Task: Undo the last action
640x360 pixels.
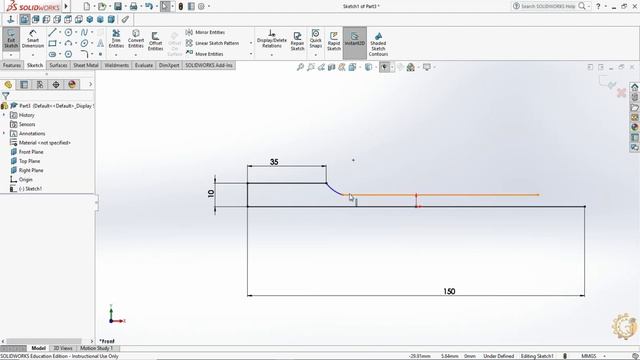Action: [149, 6]
